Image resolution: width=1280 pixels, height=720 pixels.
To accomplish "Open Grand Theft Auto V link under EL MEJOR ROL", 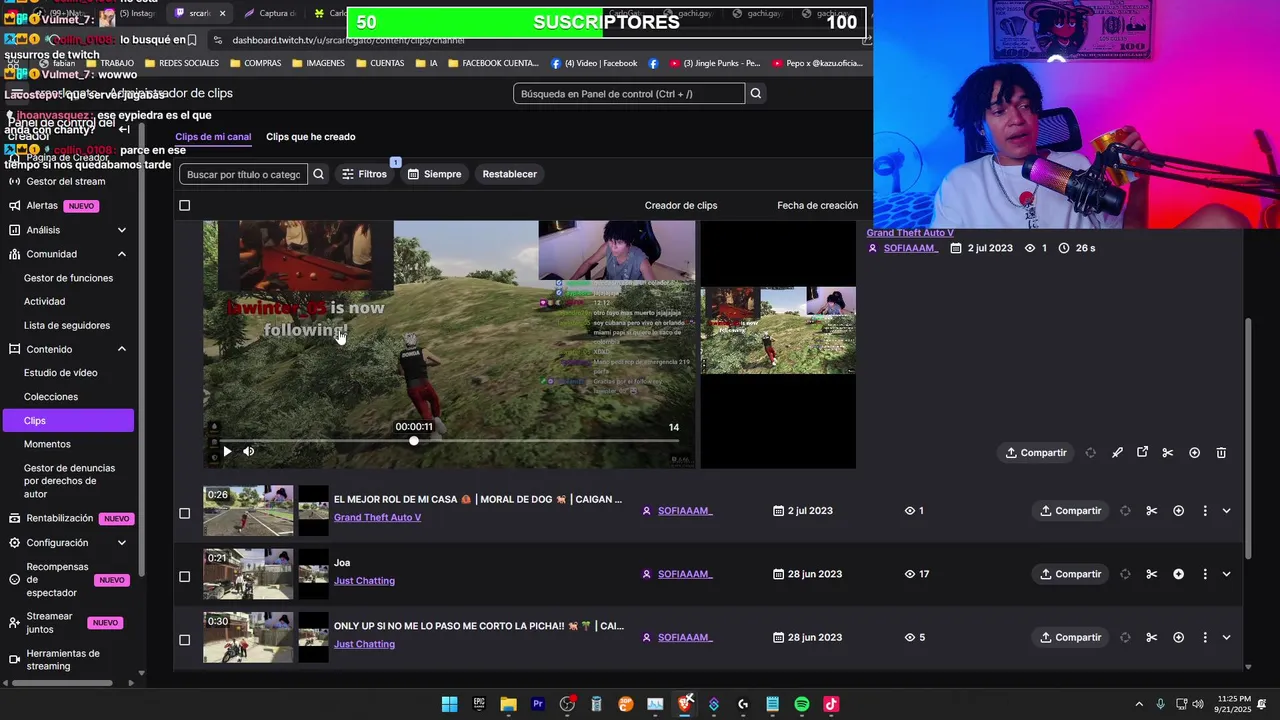I will pos(377,518).
